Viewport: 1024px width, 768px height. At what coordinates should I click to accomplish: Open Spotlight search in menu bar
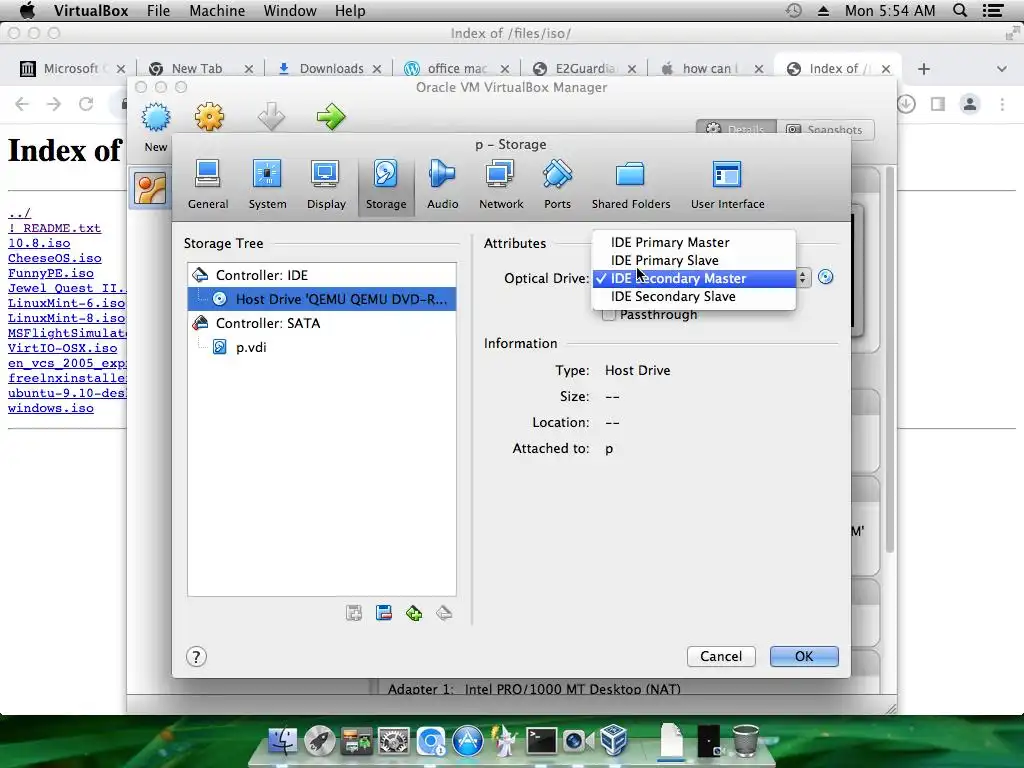[960, 10]
